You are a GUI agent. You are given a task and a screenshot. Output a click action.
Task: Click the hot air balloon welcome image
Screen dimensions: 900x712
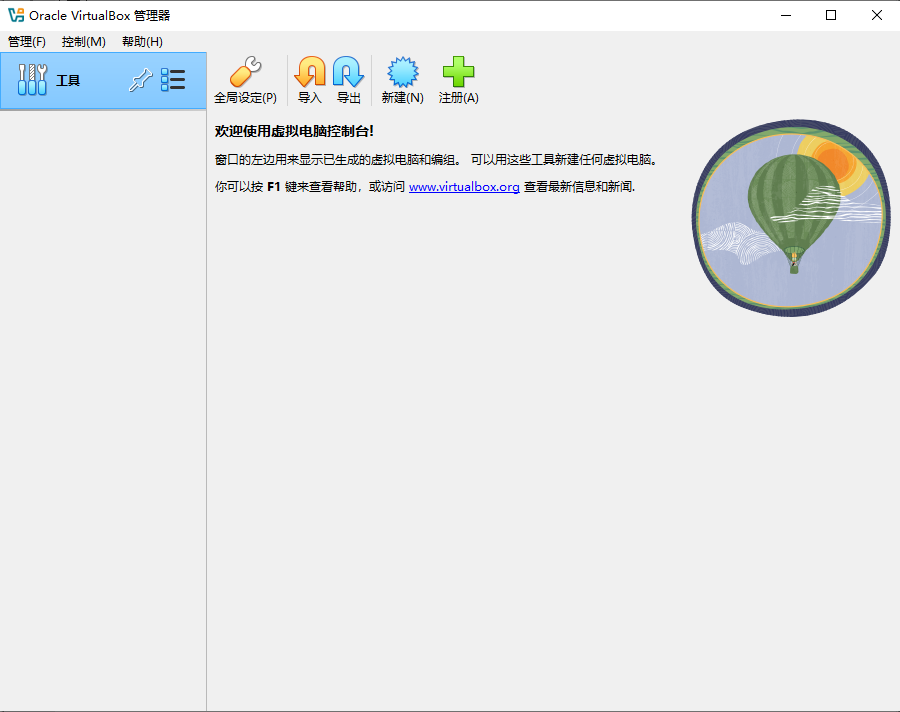coord(791,218)
